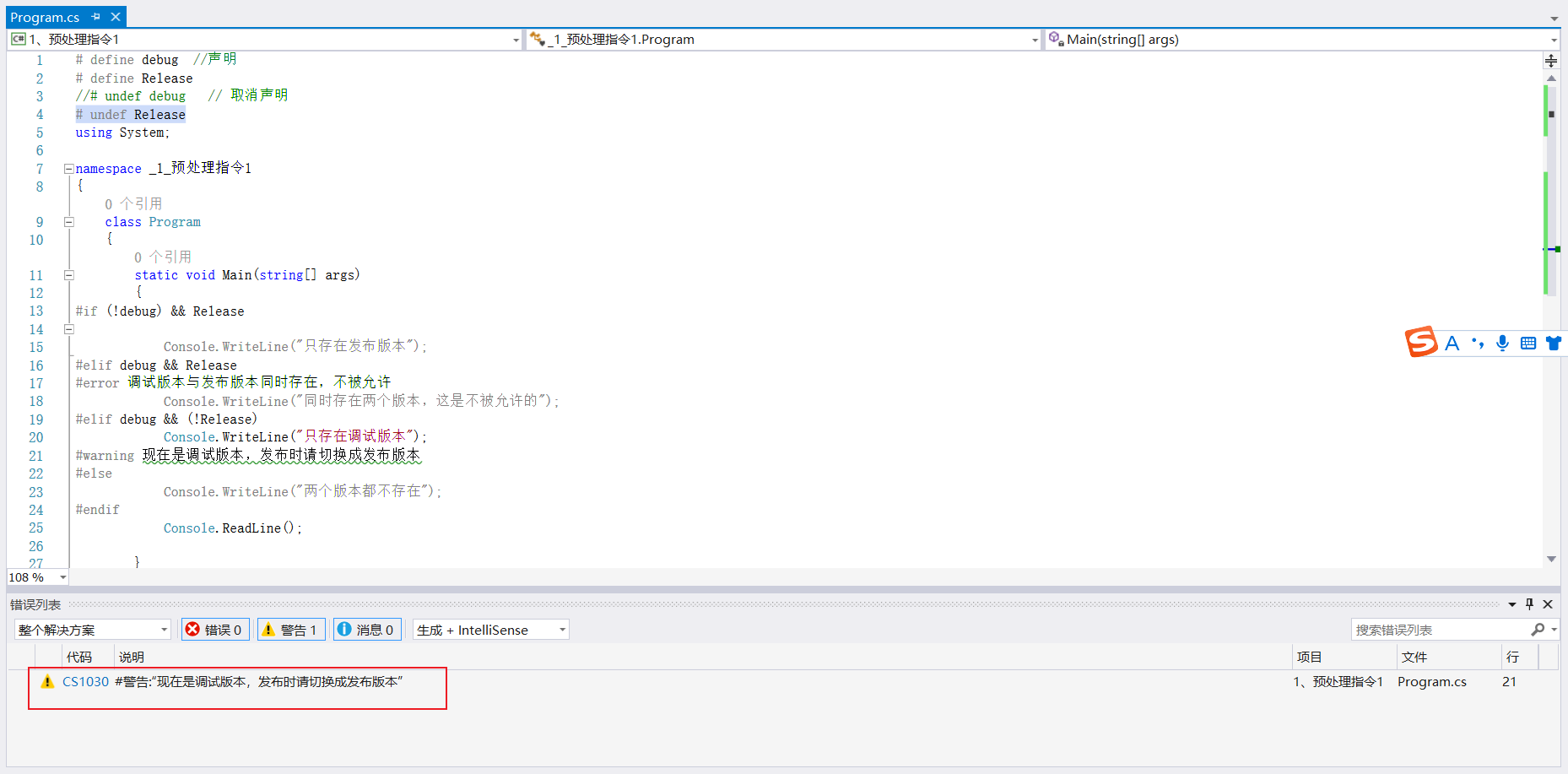Image resolution: width=1568 pixels, height=774 pixels.
Task: Collapse the class Program block
Action: (x=69, y=222)
